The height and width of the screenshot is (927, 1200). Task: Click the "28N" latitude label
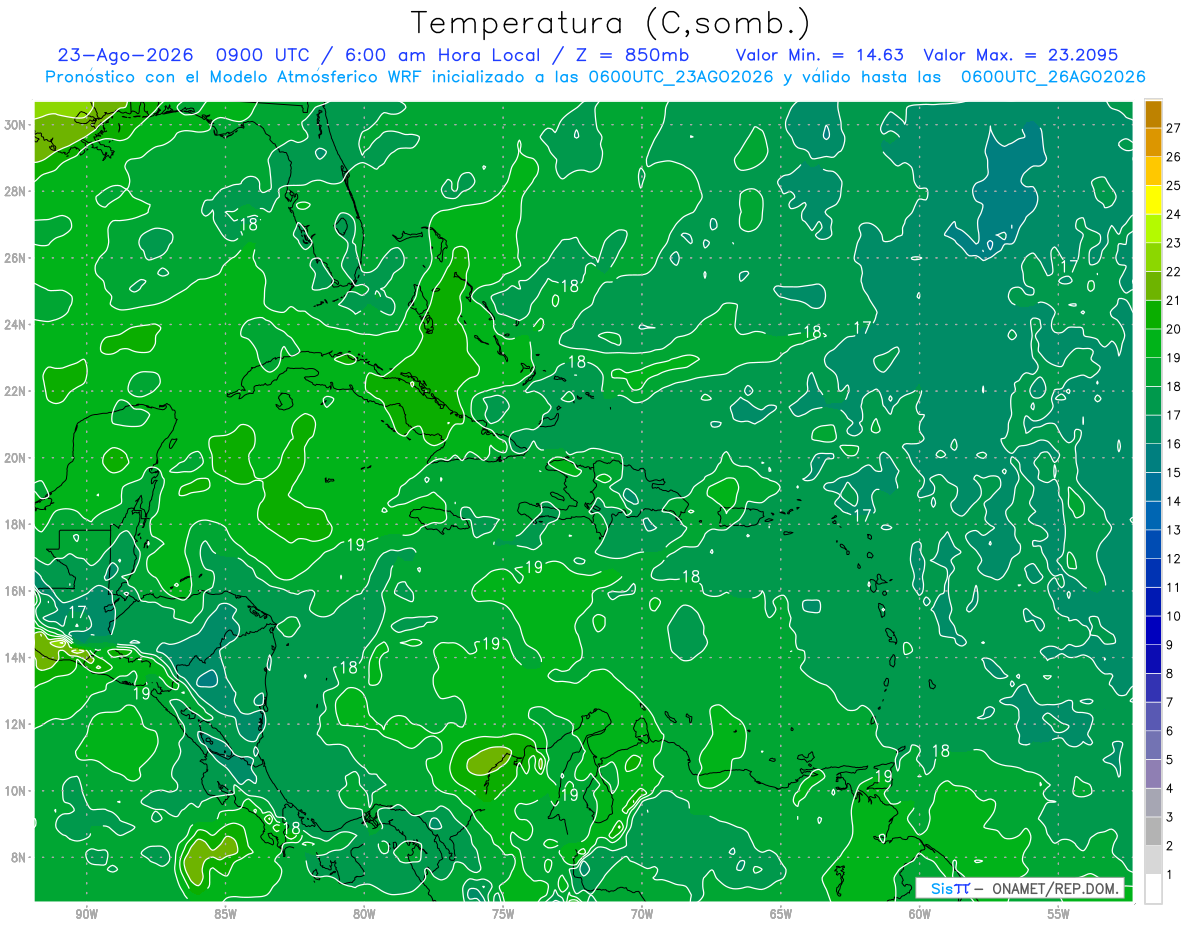click(x=15, y=191)
